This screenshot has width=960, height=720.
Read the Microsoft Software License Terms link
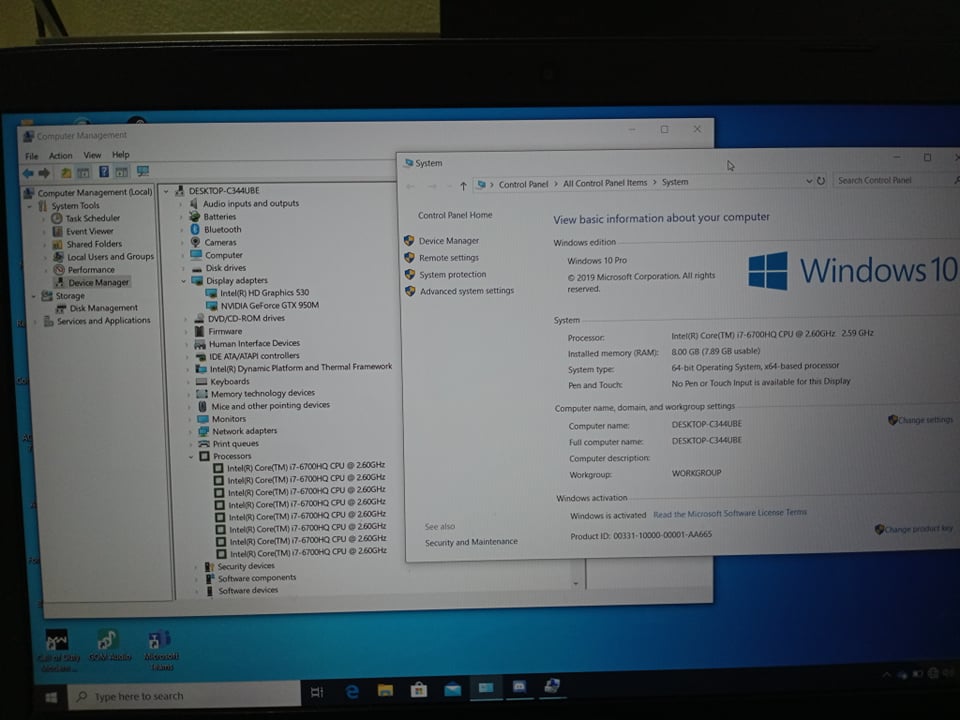(x=730, y=514)
